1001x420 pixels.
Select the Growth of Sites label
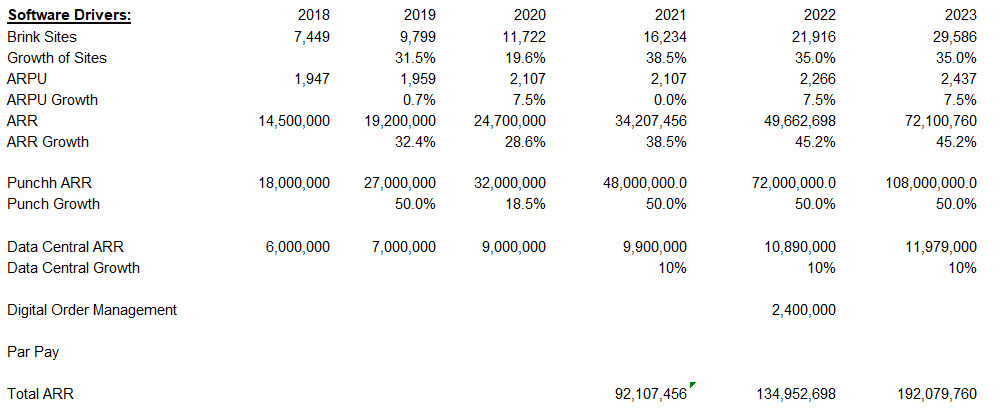coord(57,57)
